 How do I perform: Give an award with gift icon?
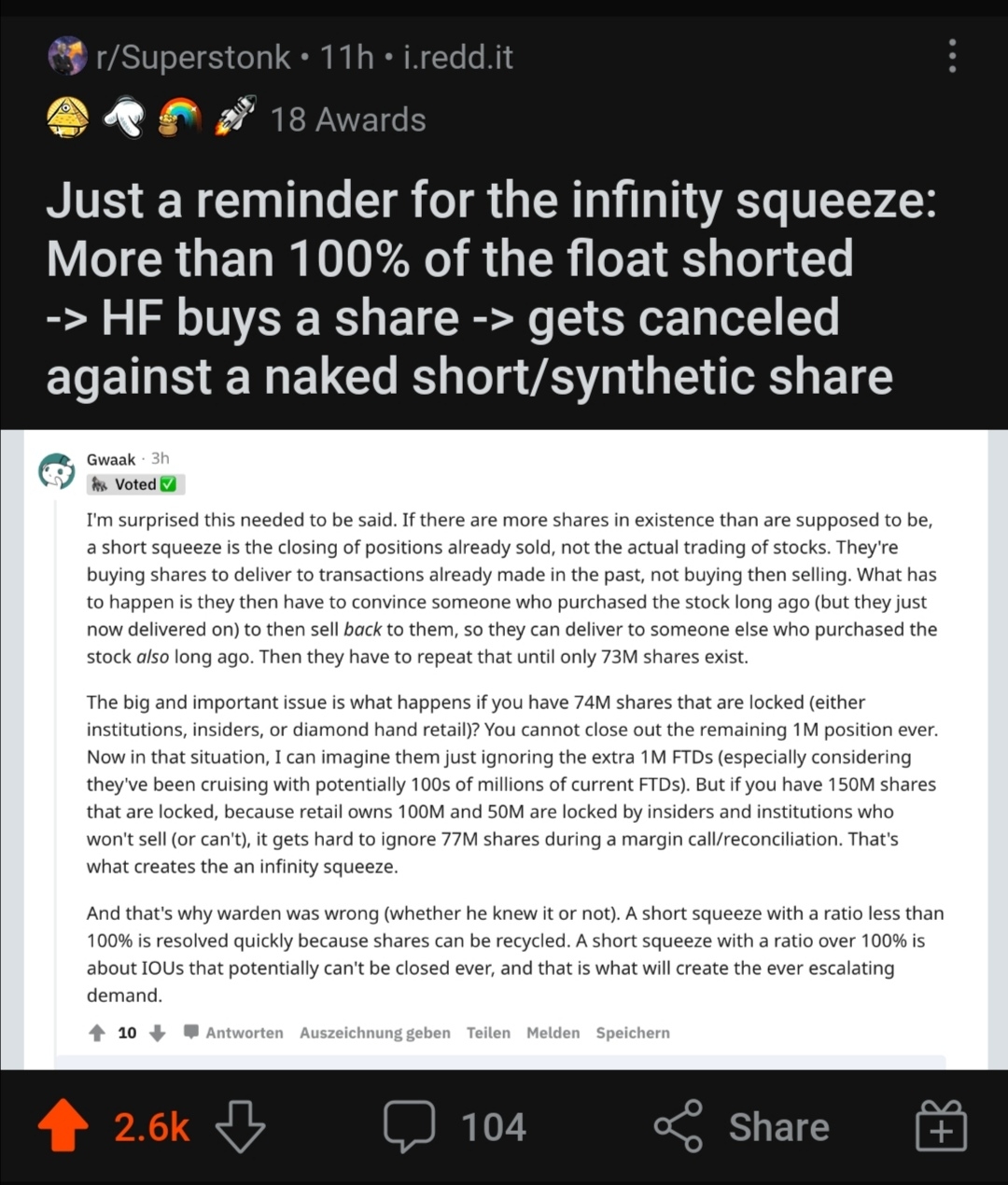tap(940, 1126)
